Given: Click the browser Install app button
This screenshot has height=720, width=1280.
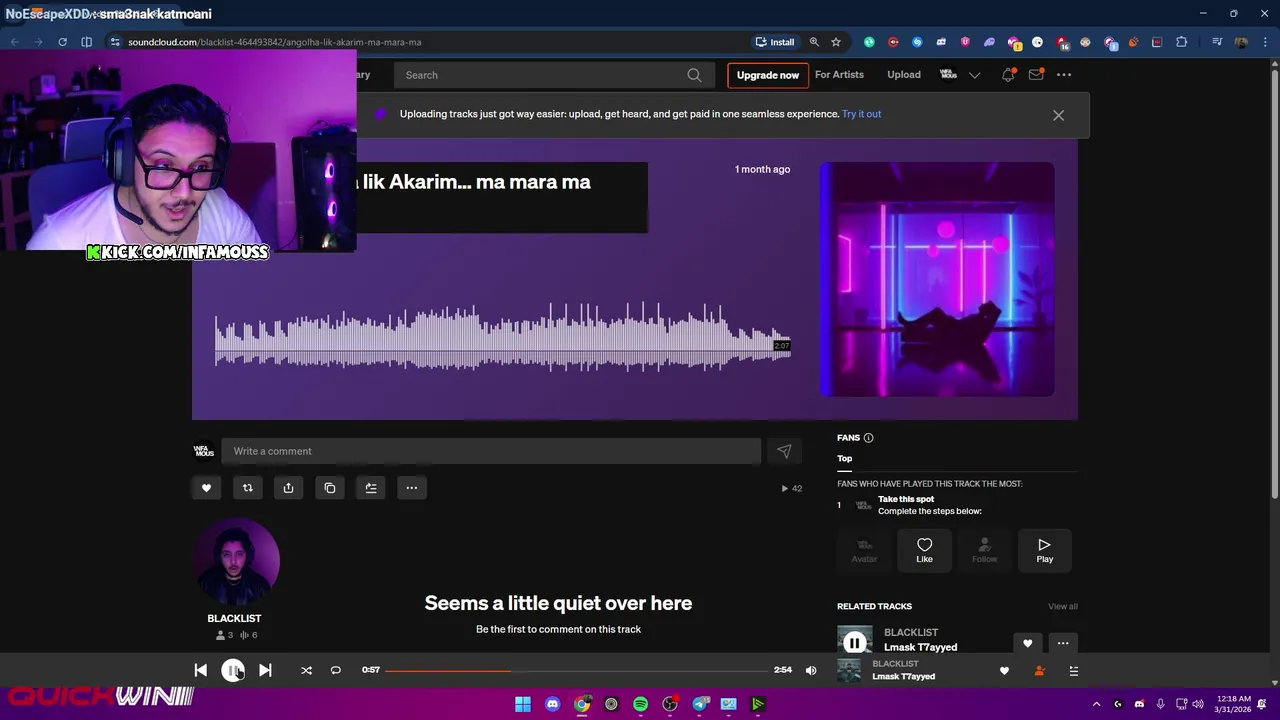Looking at the screenshot, I should [775, 42].
